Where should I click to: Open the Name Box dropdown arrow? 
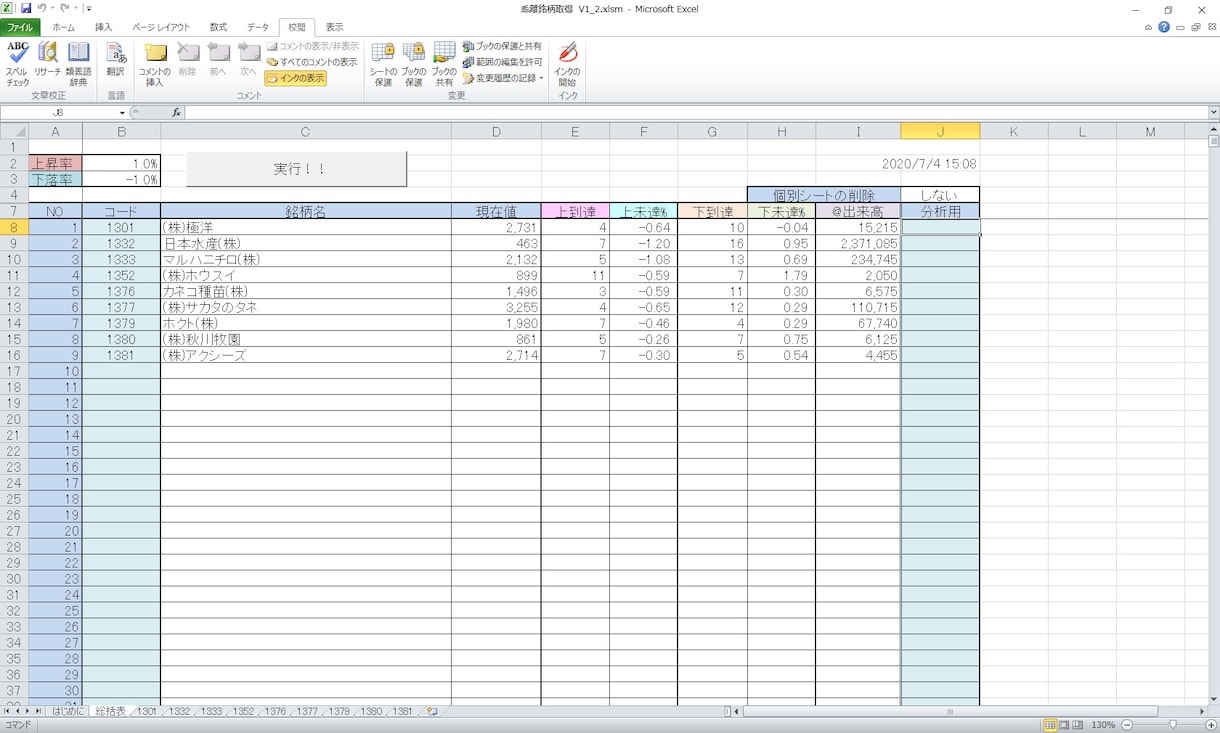point(122,113)
